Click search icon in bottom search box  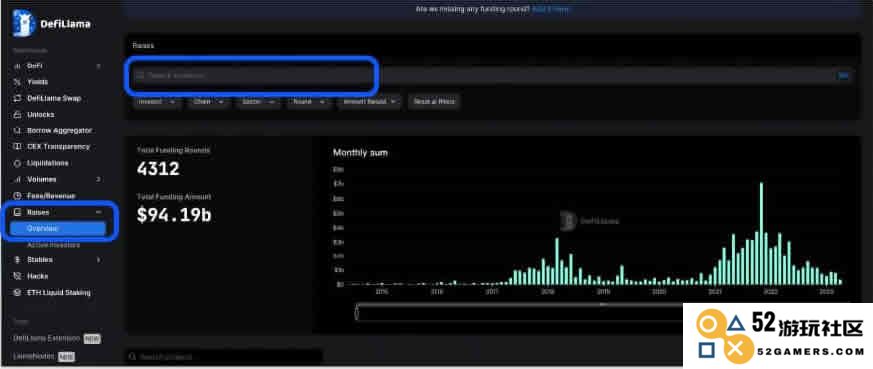pyautogui.click(x=132, y=357)
